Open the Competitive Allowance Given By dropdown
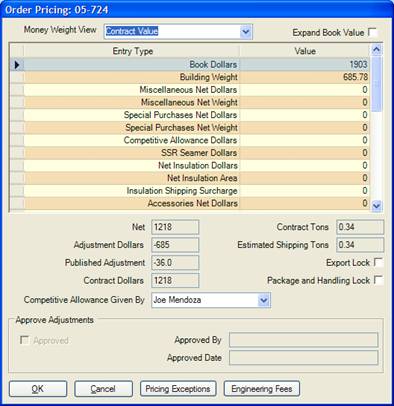 coord(263,300)
